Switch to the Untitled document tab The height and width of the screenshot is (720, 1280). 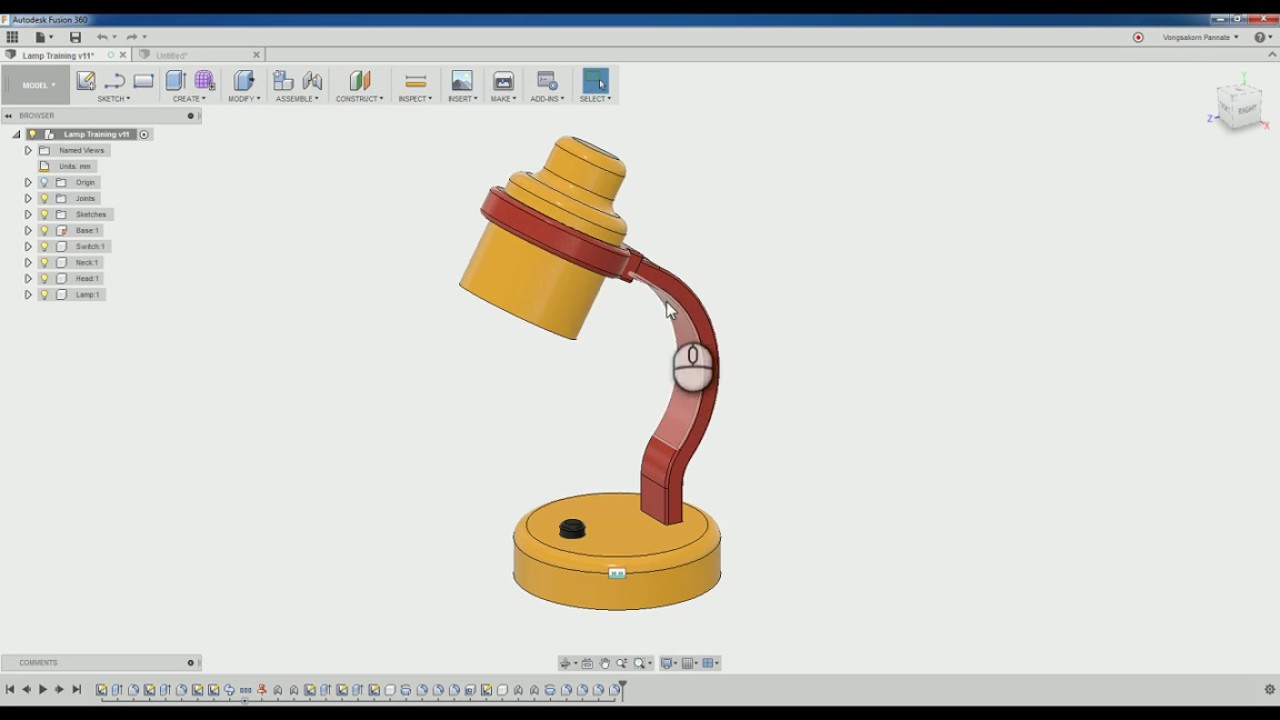pyautogui.click(x=171, y=55)
